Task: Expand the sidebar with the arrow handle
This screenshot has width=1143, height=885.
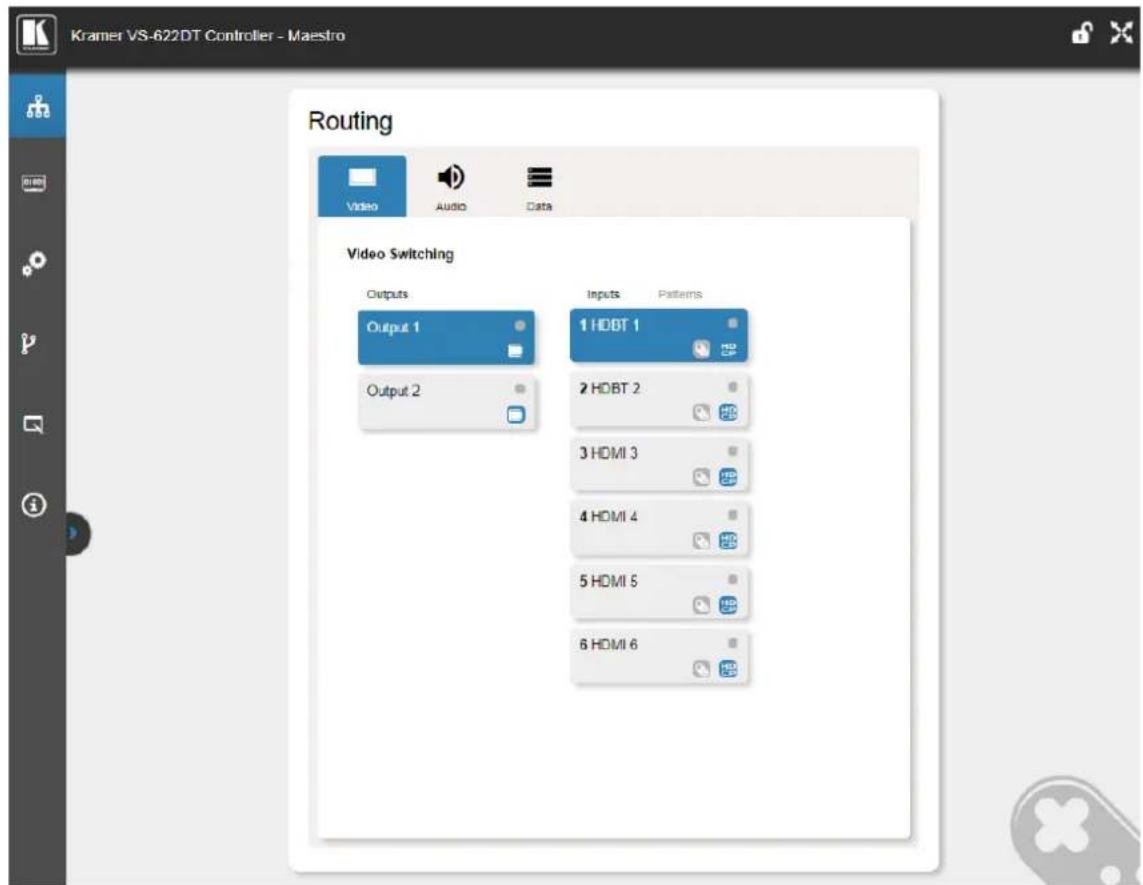Action: click(76, 534)
